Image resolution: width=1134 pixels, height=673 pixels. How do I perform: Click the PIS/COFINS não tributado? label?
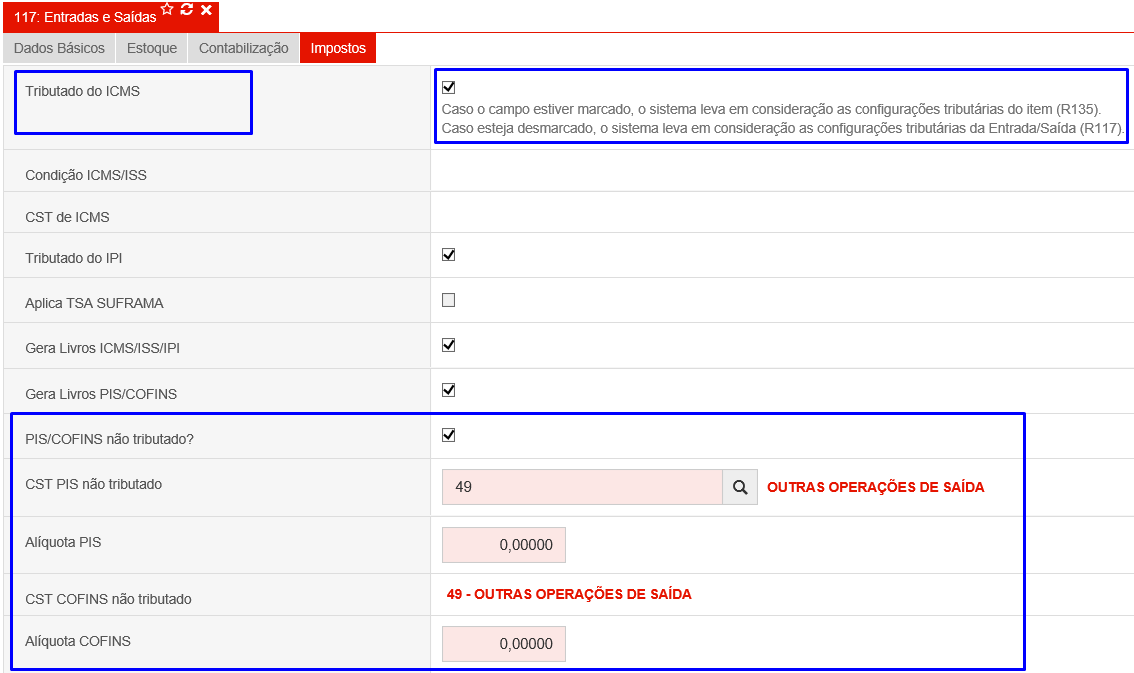point(109,439)
